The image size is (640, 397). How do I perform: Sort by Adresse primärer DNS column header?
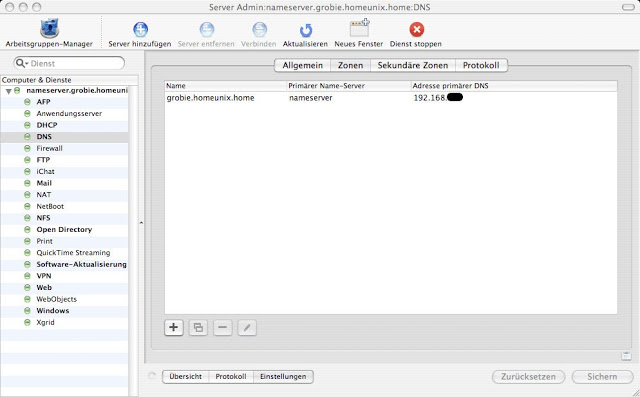514,86
